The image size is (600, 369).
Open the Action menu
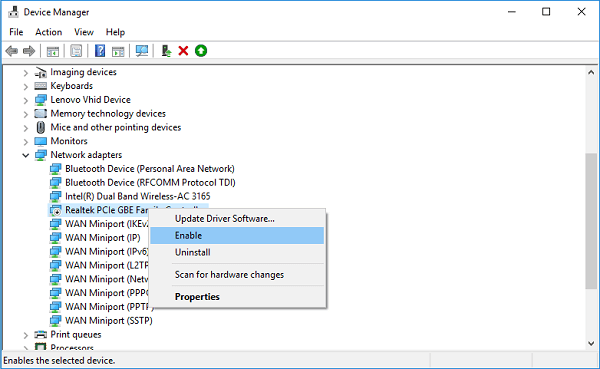pyautogui.click(x=49, y=32)
